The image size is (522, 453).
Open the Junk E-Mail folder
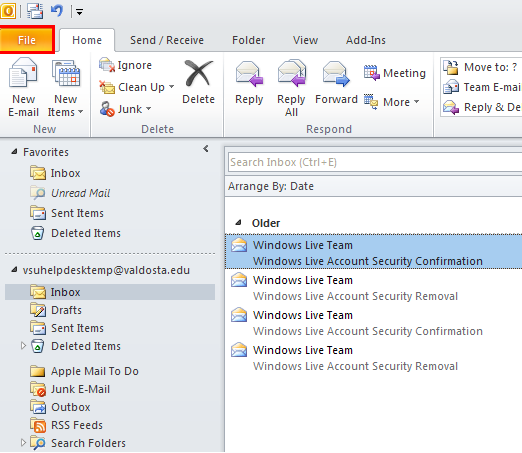pos(80,389)
